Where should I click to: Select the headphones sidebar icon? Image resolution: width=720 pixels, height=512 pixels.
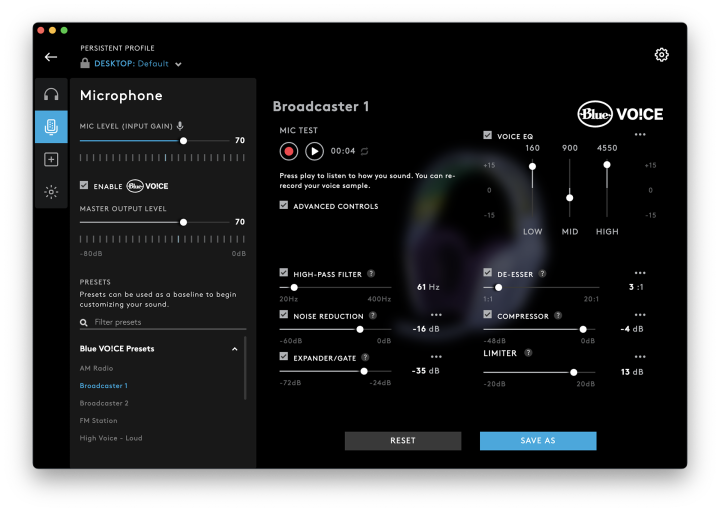[x=51, y=95]
